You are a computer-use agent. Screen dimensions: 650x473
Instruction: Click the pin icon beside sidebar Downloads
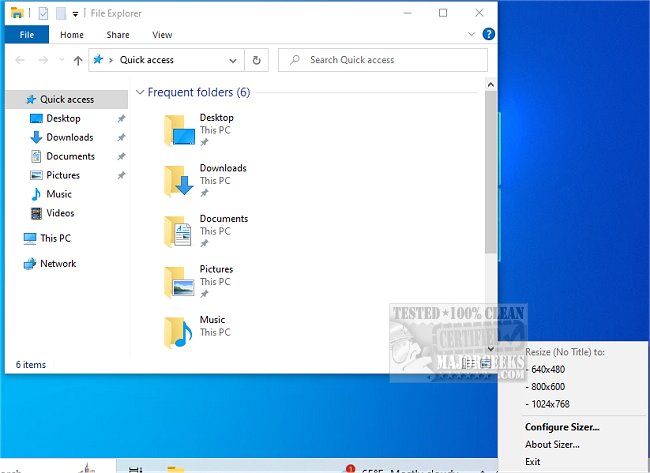tap(121, 137)
